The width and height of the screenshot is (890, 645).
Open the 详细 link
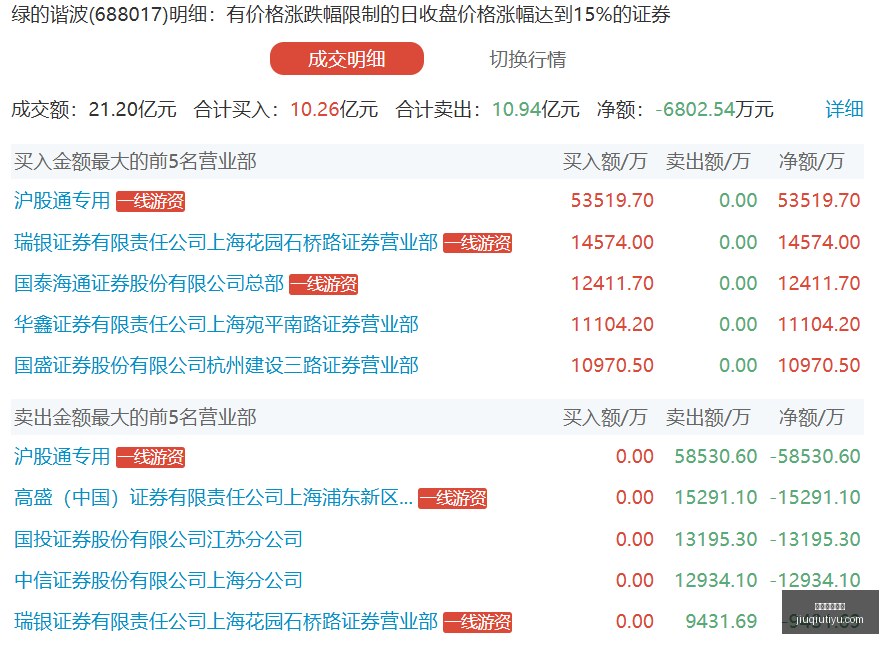point(844,109)
